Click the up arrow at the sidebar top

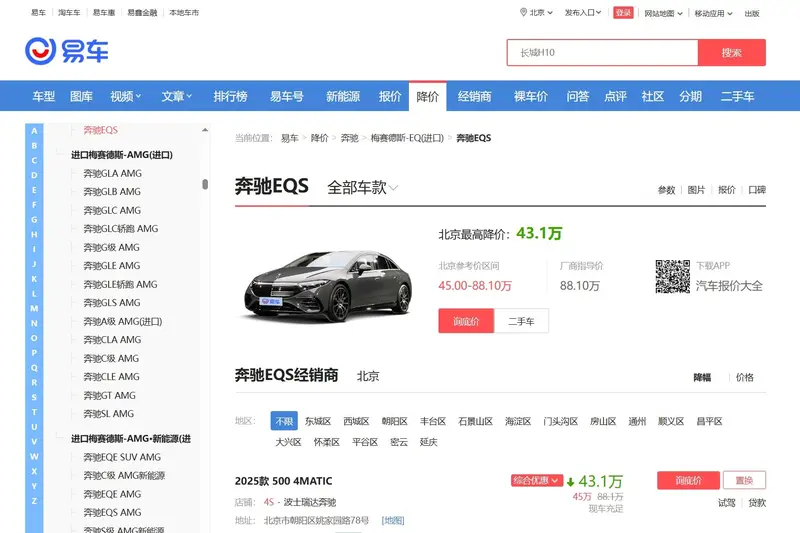(205, 130)
